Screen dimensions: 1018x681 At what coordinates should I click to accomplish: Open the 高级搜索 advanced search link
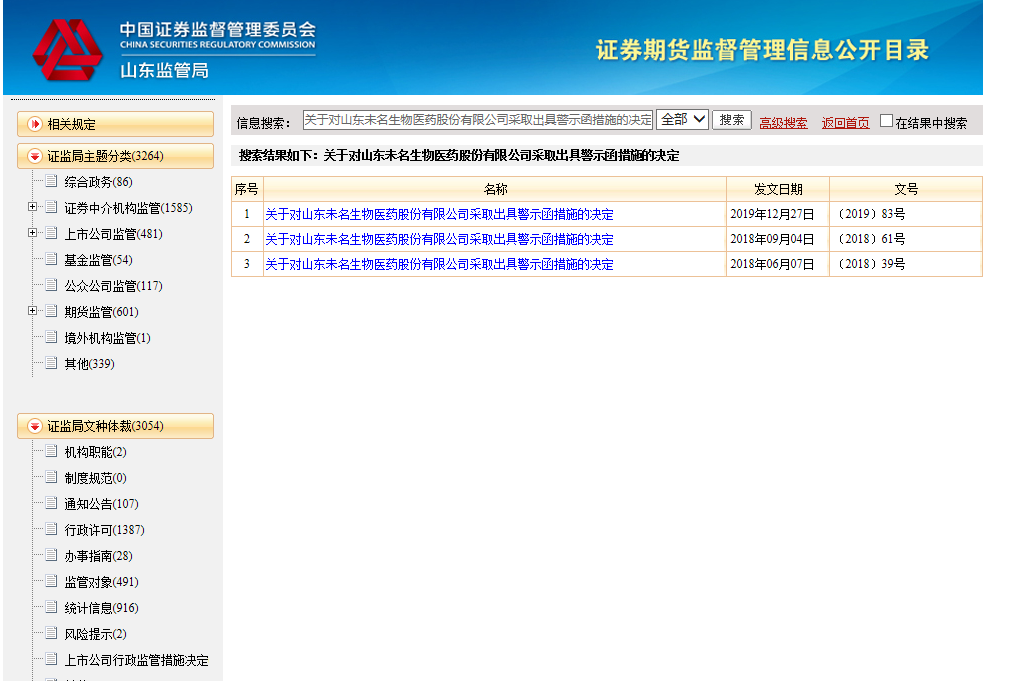[783, 123]
